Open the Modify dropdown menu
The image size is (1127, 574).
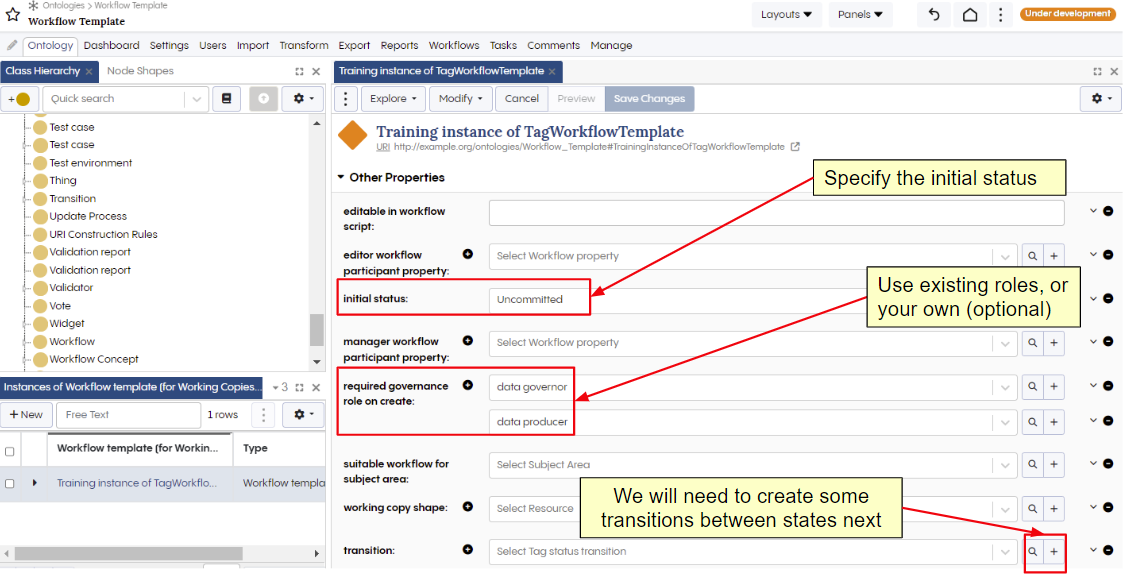coord(460,98)
